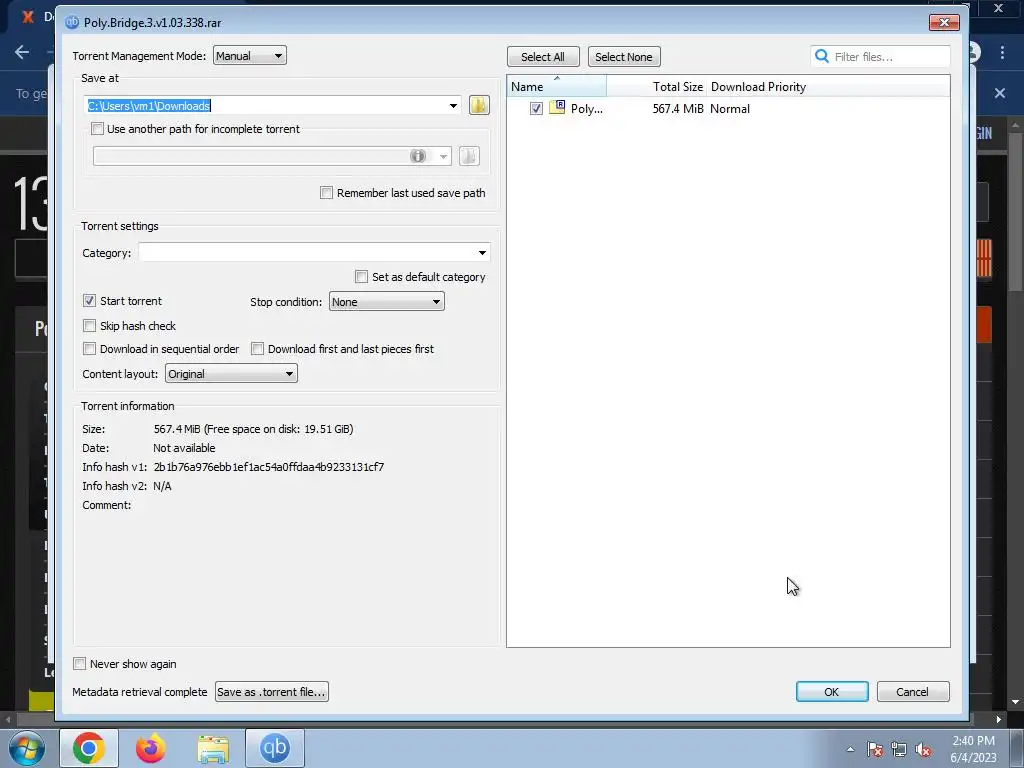The image size is (1024, 768).
Task: Click the browser horizontal scrollbar right arrow
Action: pos(999,719)
